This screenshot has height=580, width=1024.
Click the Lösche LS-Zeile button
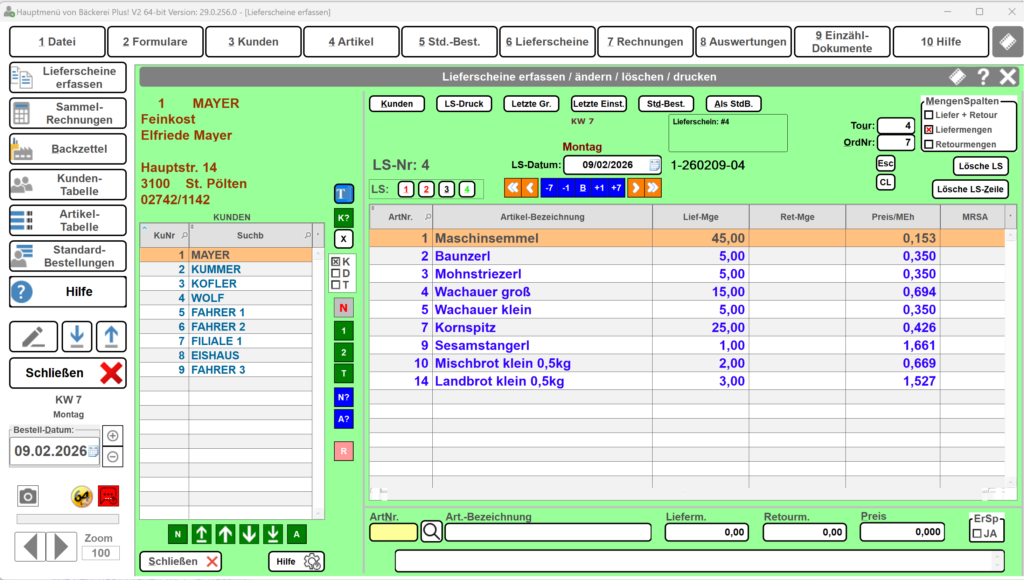click(970, 189)
